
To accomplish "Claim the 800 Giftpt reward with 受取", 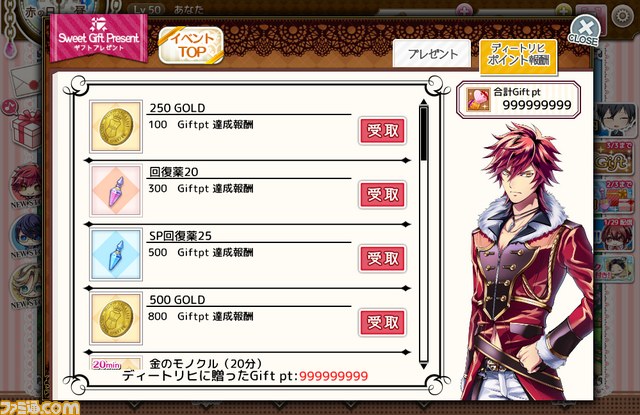I will 382,322.
